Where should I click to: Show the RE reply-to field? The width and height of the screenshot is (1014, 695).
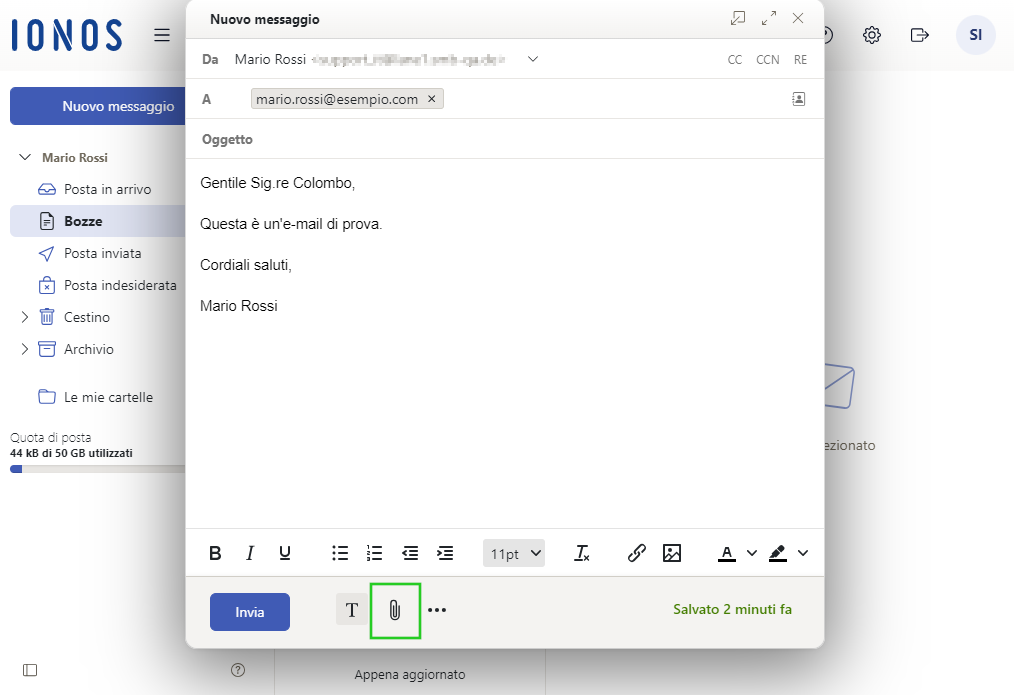tap(801, 59)
